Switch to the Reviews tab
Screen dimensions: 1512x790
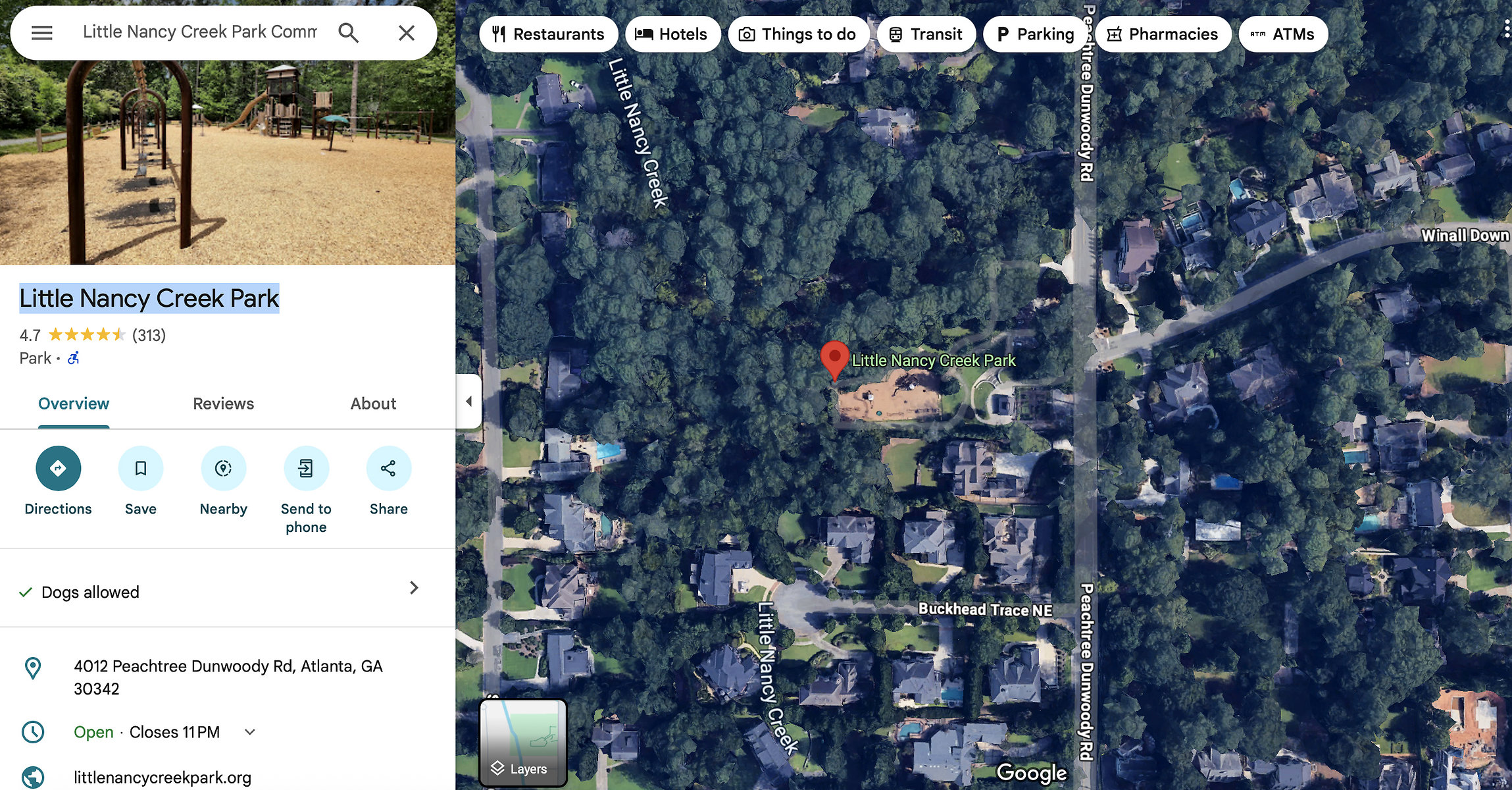[224, 404]
